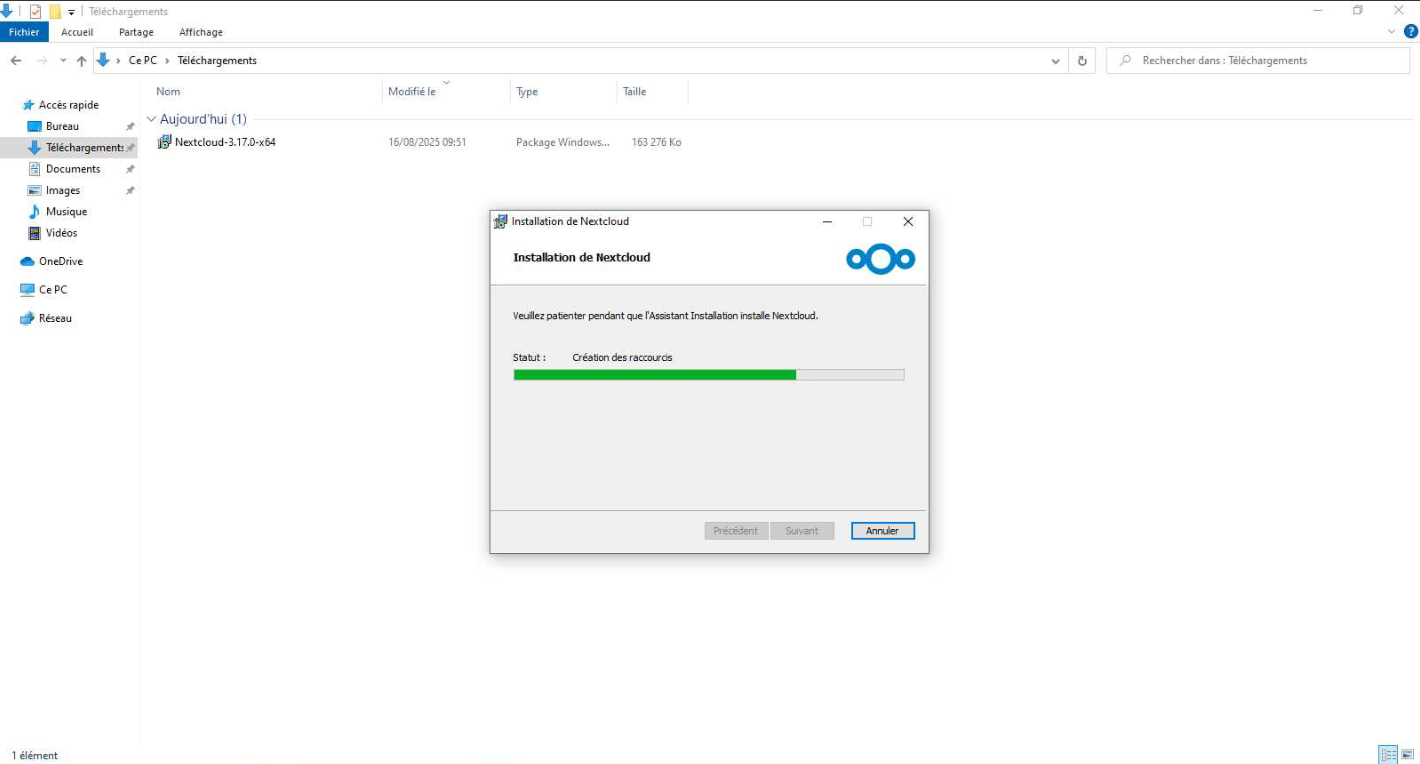The width and height of the screenshot is (1420, 764).
Task: Click the Réseau network icon
Action: point(28,318)
